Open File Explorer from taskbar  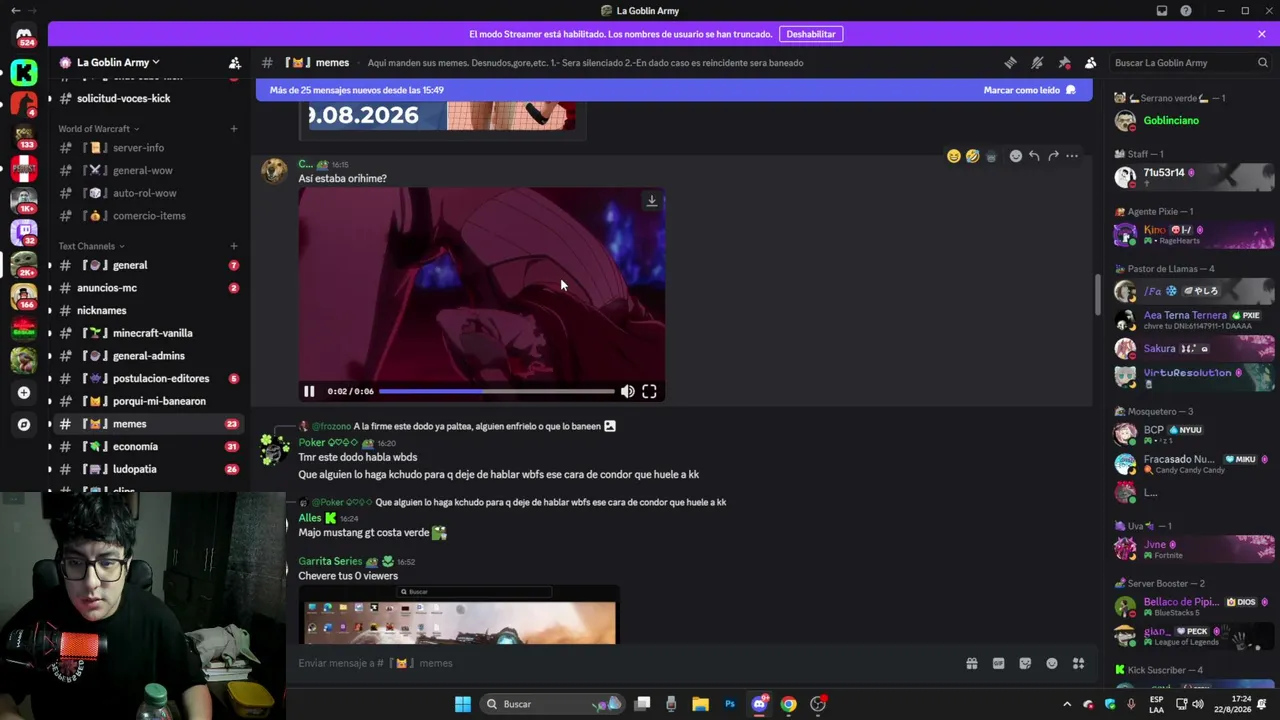click(700, 704)
